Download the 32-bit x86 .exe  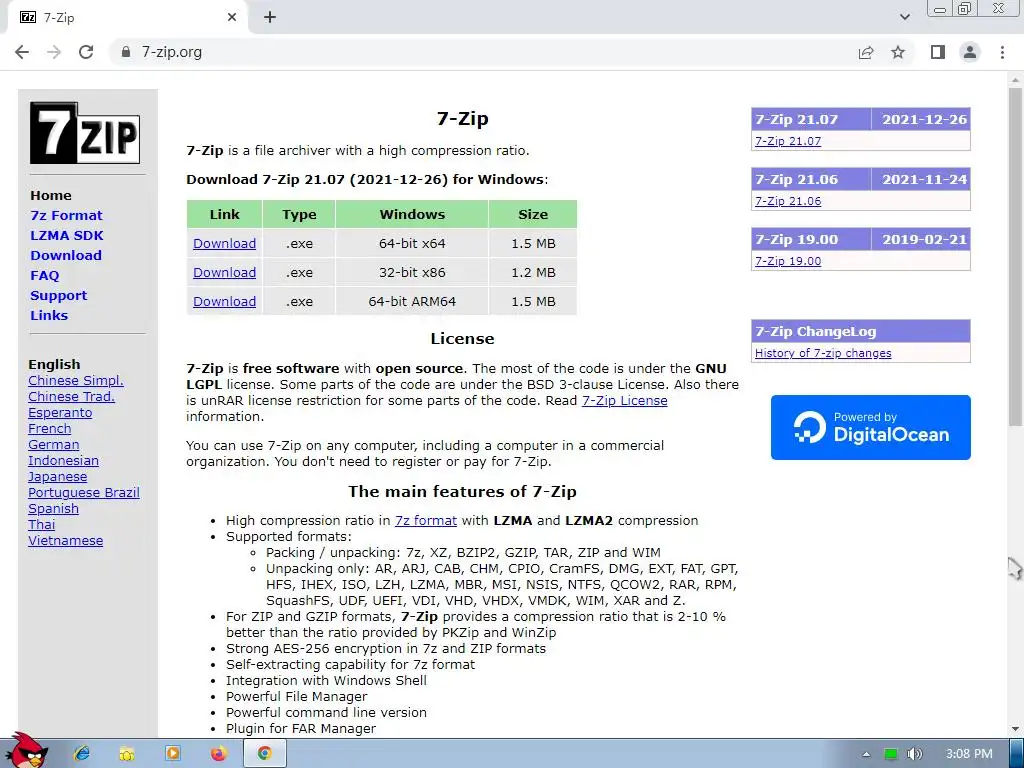224,272
